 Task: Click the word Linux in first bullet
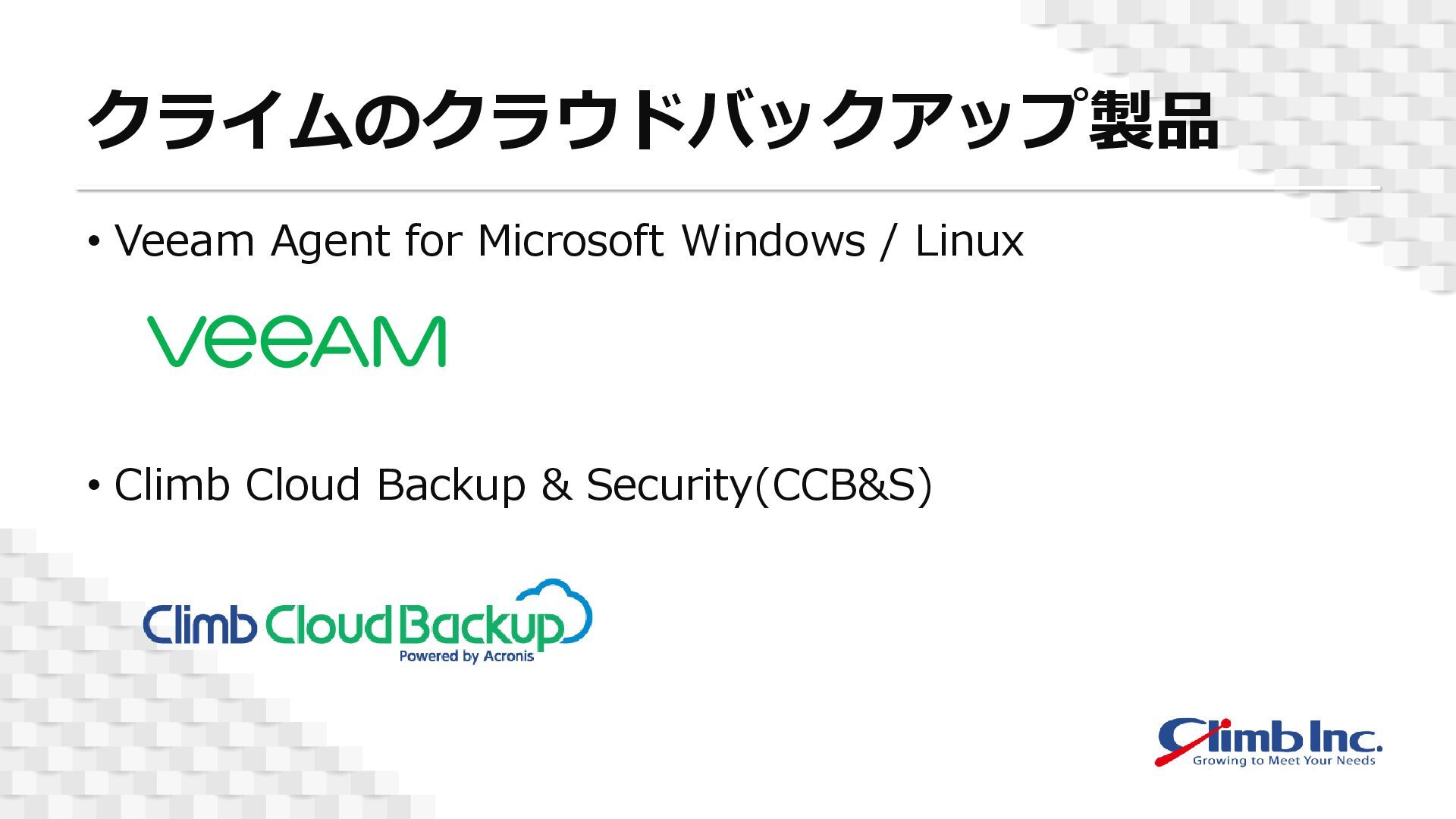(x=969, y=241)
